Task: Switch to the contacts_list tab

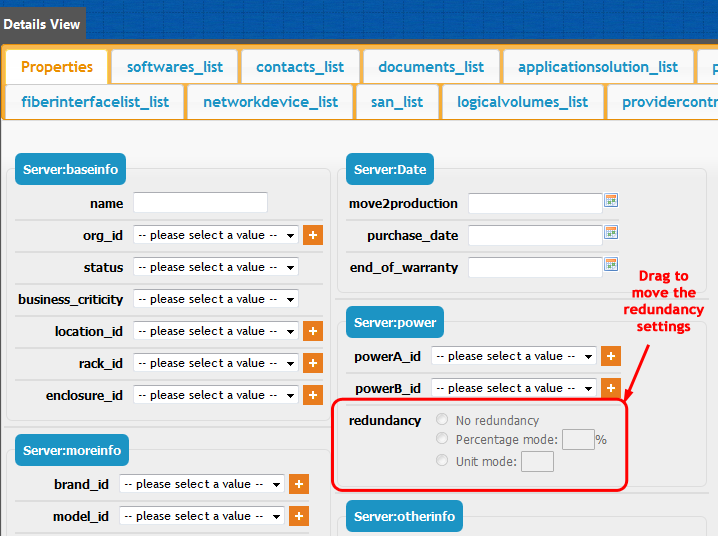Action: 300,67
